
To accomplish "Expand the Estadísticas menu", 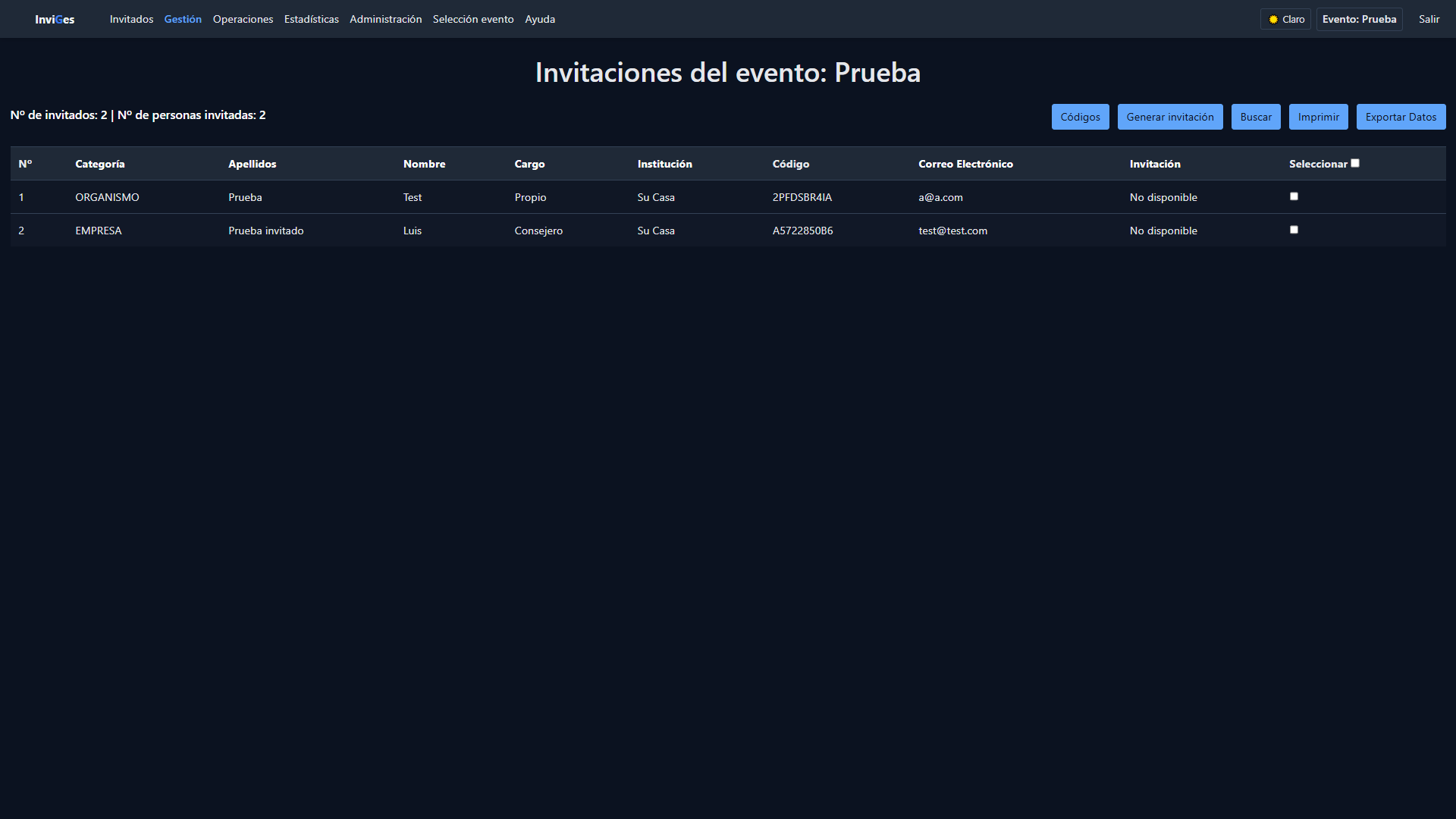I will click(x=311, y=20).
